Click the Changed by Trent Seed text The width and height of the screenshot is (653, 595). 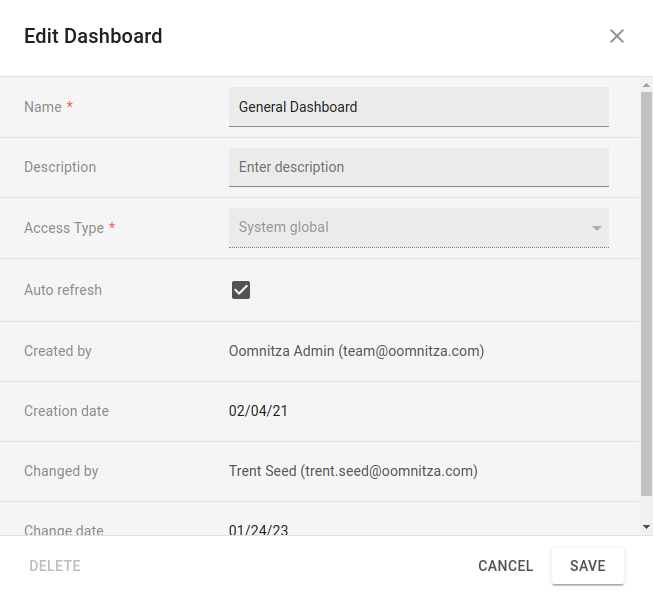(x=353, y=471)
